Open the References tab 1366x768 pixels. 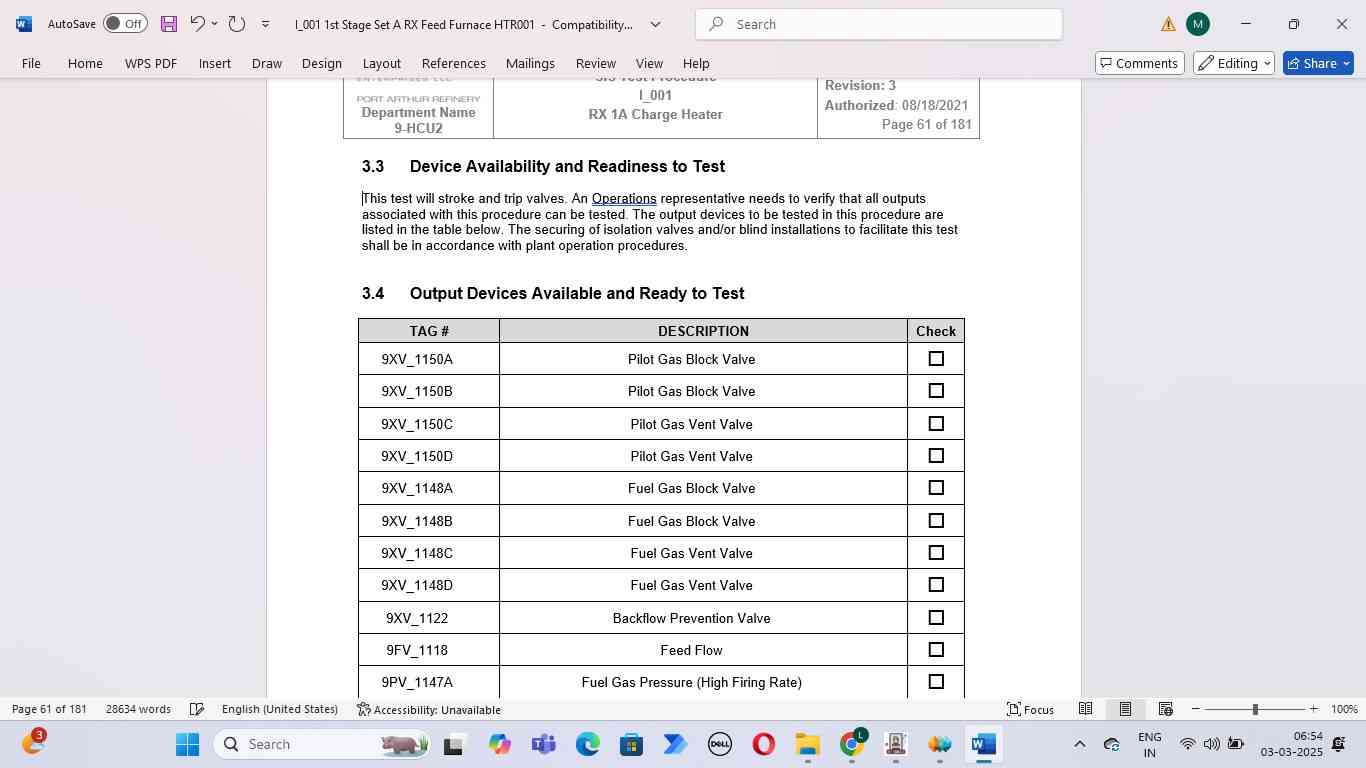click(453, 63)
